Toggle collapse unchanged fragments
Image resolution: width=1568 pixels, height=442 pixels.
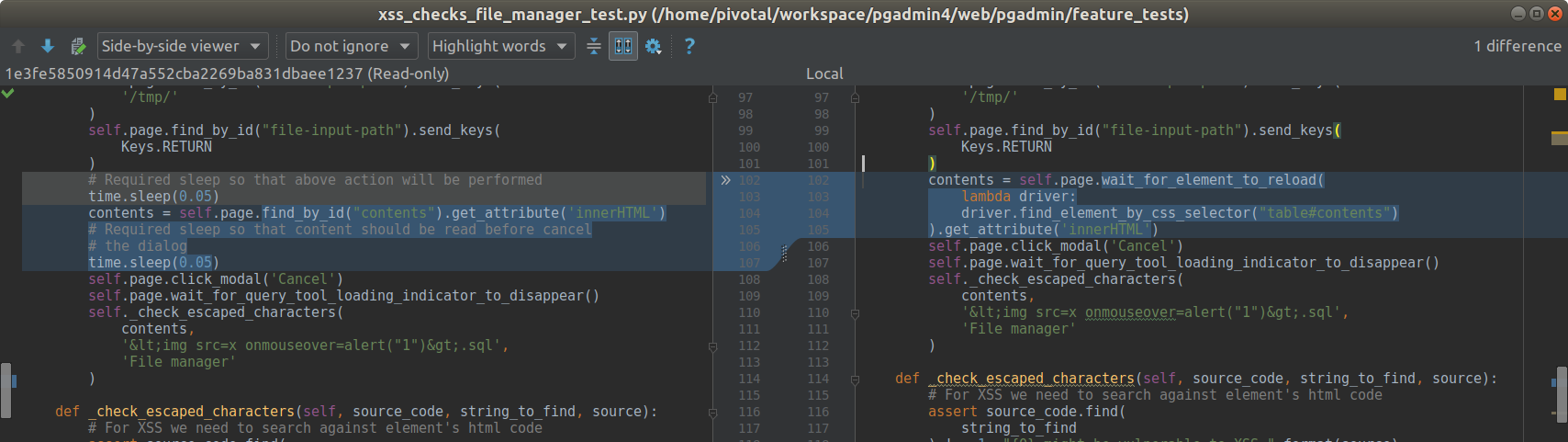coord(594,46)
